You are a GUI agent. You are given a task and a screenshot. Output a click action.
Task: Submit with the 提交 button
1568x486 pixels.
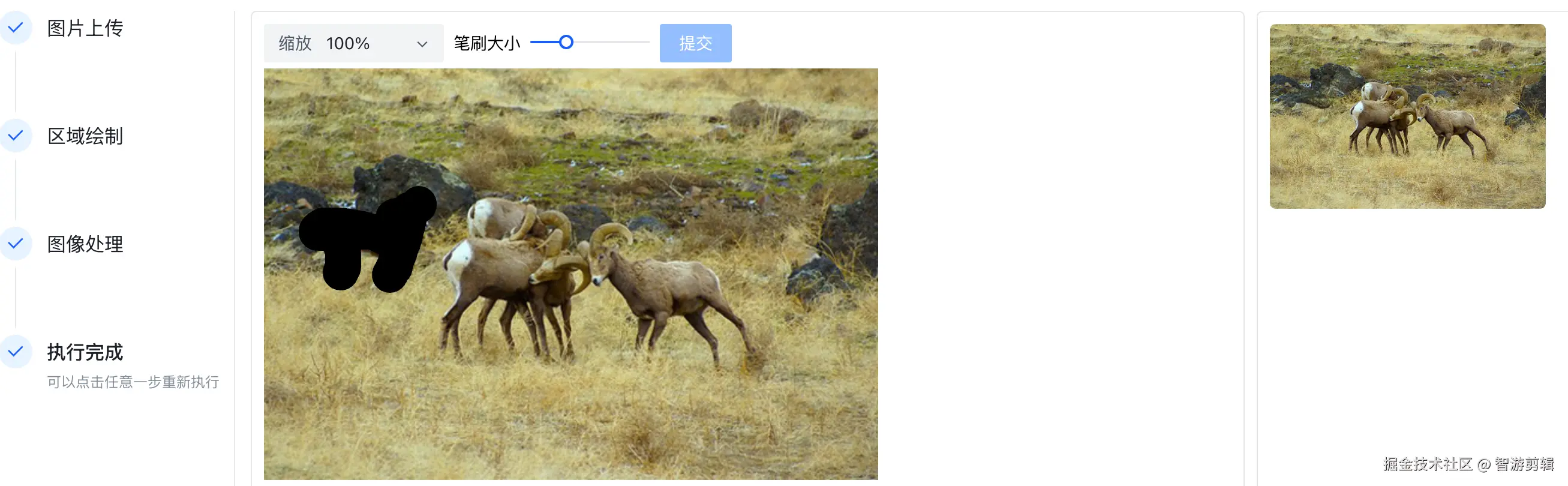(695, 43)
